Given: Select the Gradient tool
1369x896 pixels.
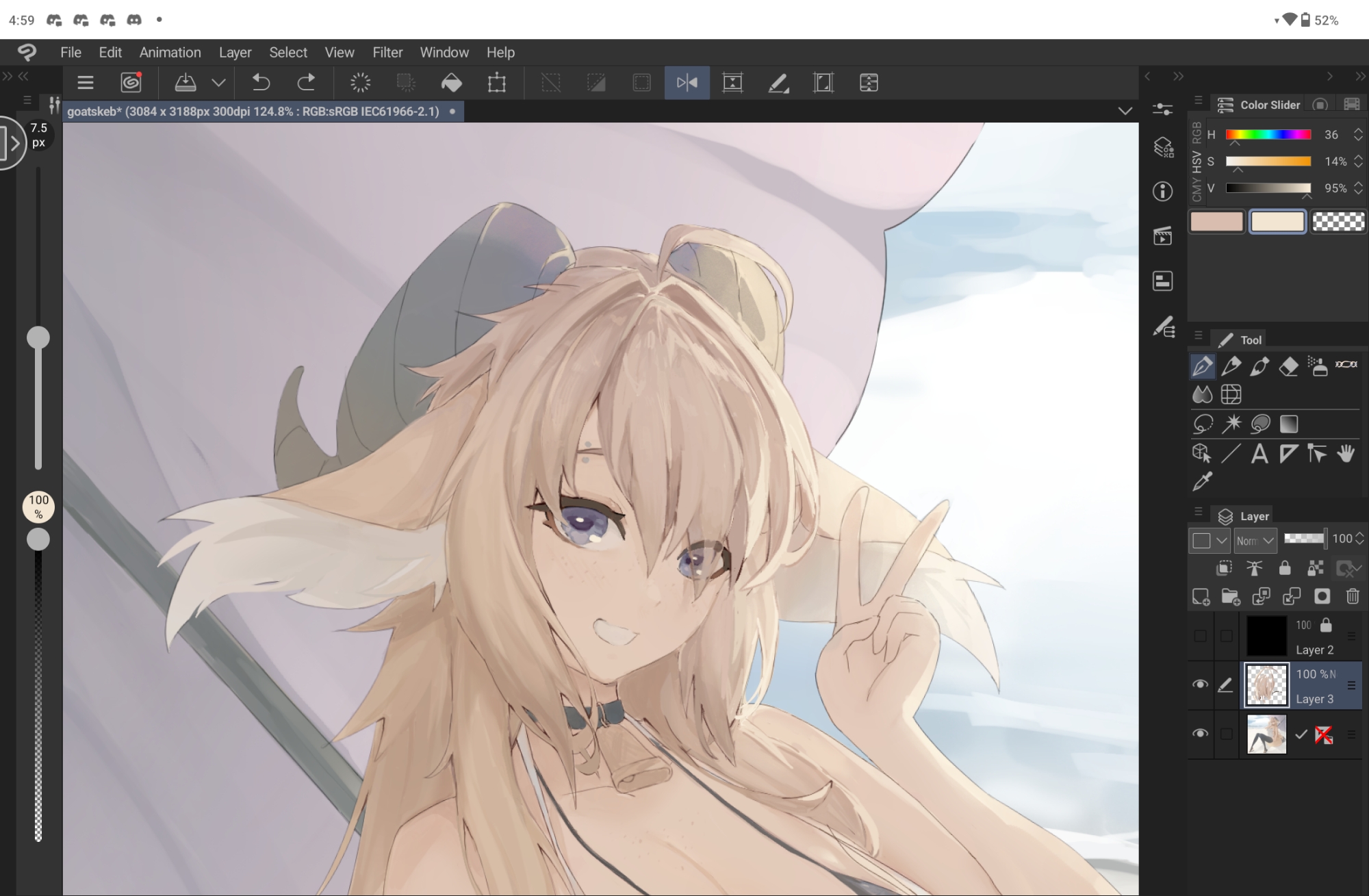Looking at the screenshot, I should click(1288, 424).
